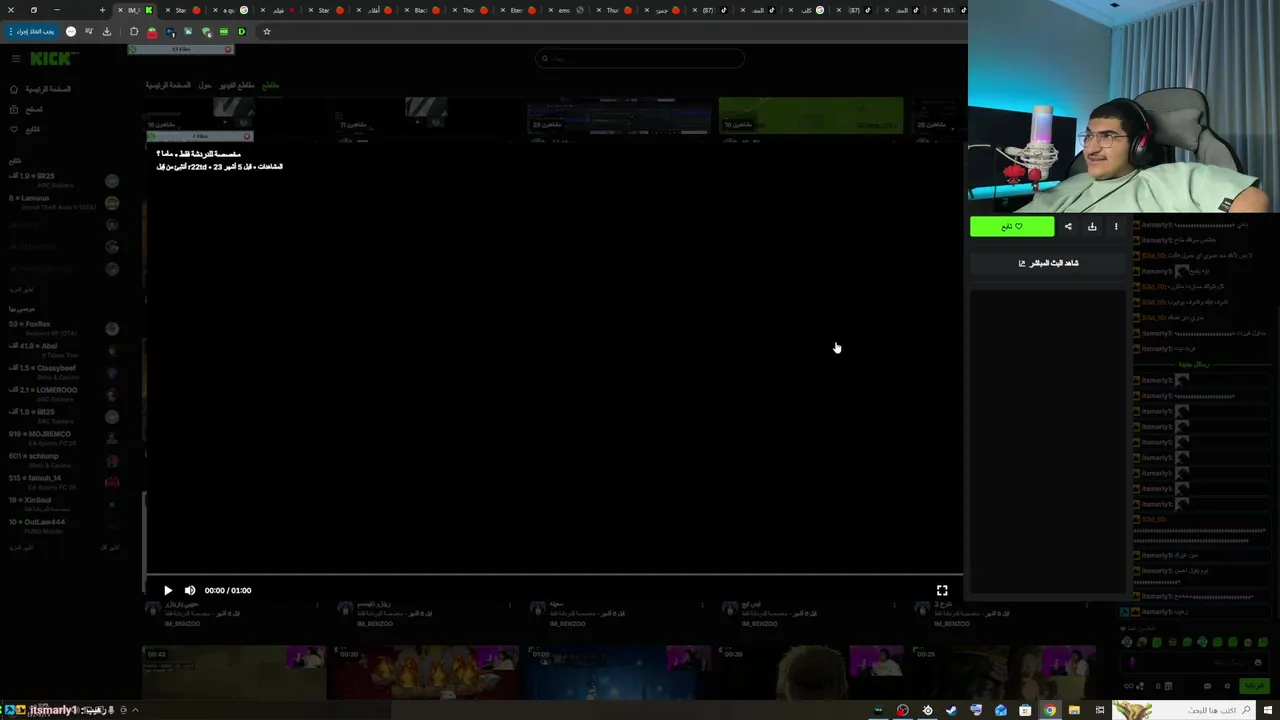Image resolution: width=1280 pixels, height=720 pixels.
Task: Focus the Kick search field
Action: pyautogui.click(x=640, y=59)
